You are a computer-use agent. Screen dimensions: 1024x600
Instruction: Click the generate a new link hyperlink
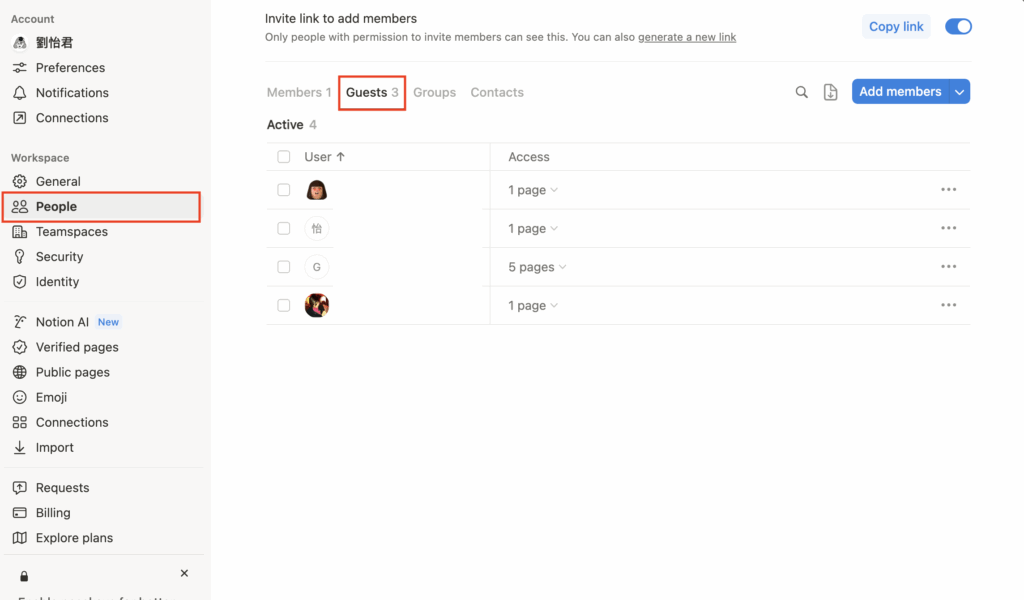(x=687, y=38)
